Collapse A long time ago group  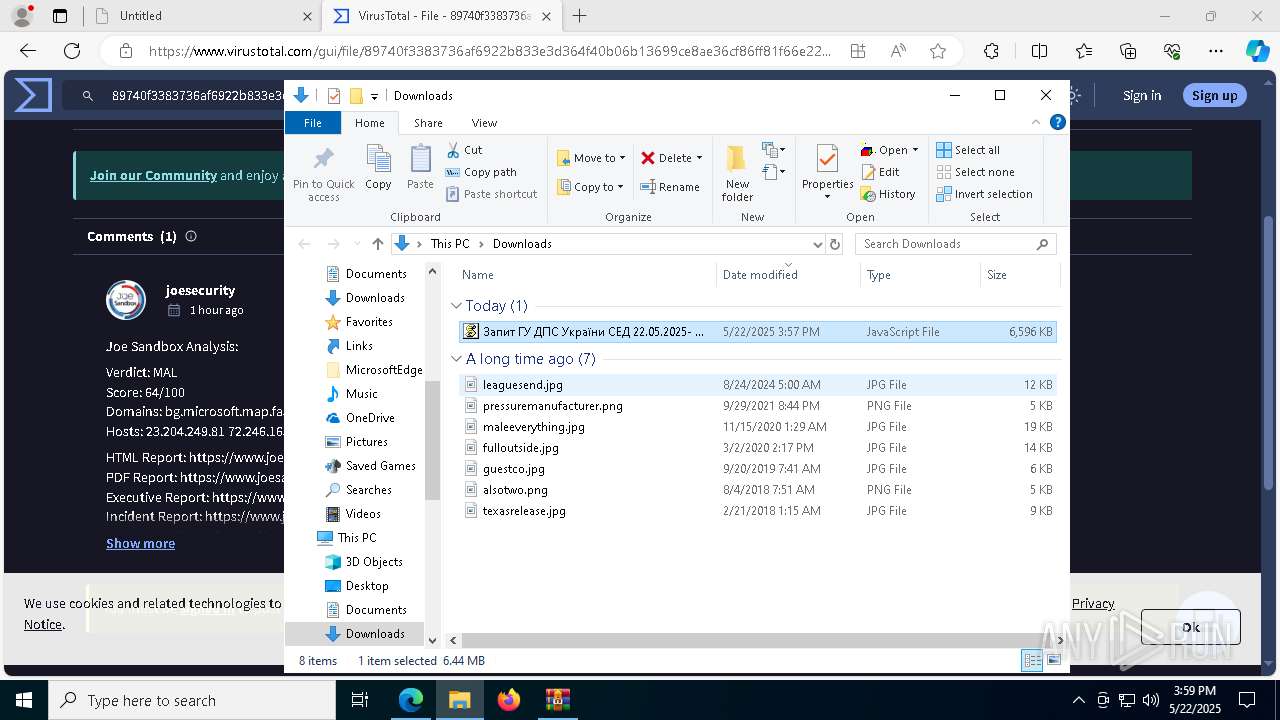pos(456,359)
